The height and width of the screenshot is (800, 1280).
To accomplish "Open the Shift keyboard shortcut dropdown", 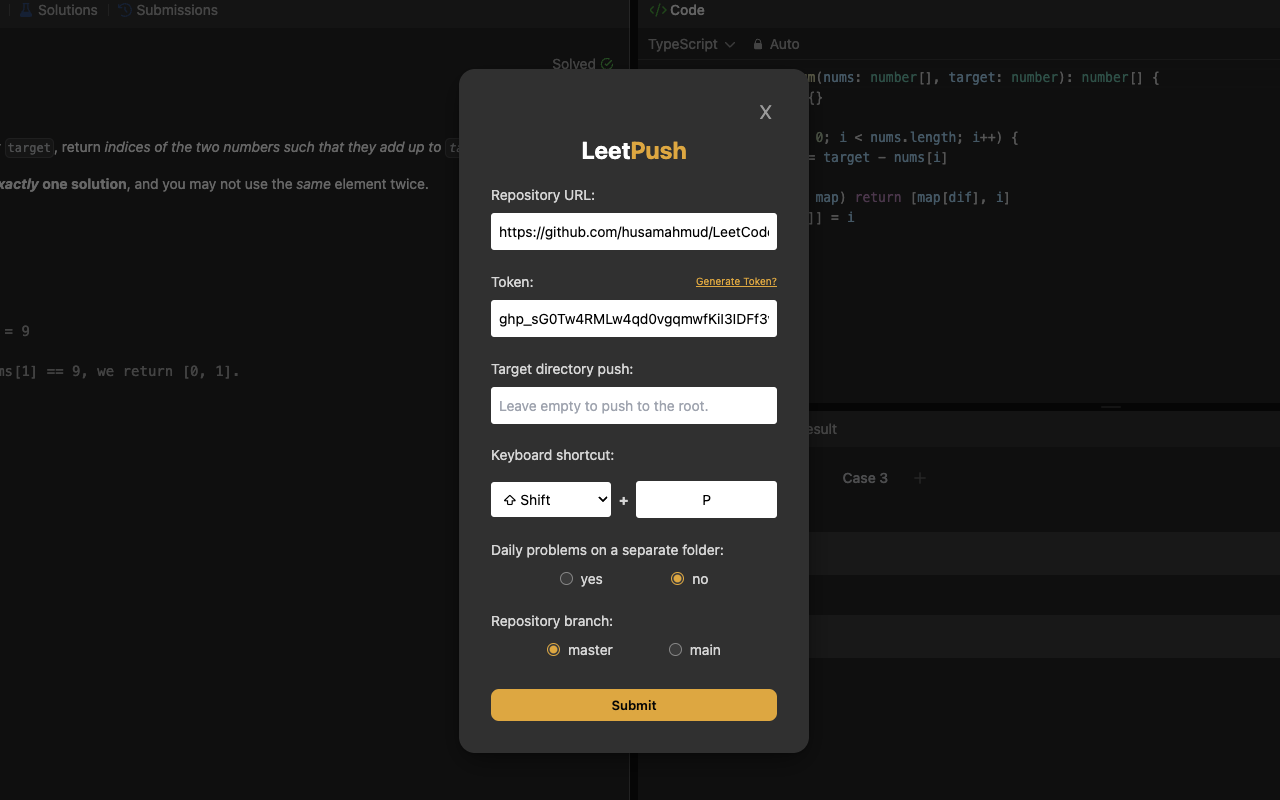I will click(550, 499).
